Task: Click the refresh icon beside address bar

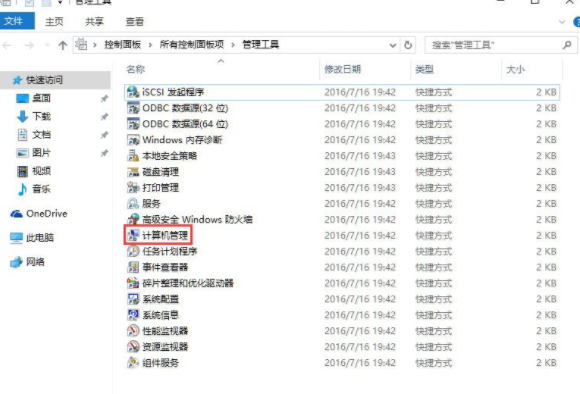Action: coord(408,45)
